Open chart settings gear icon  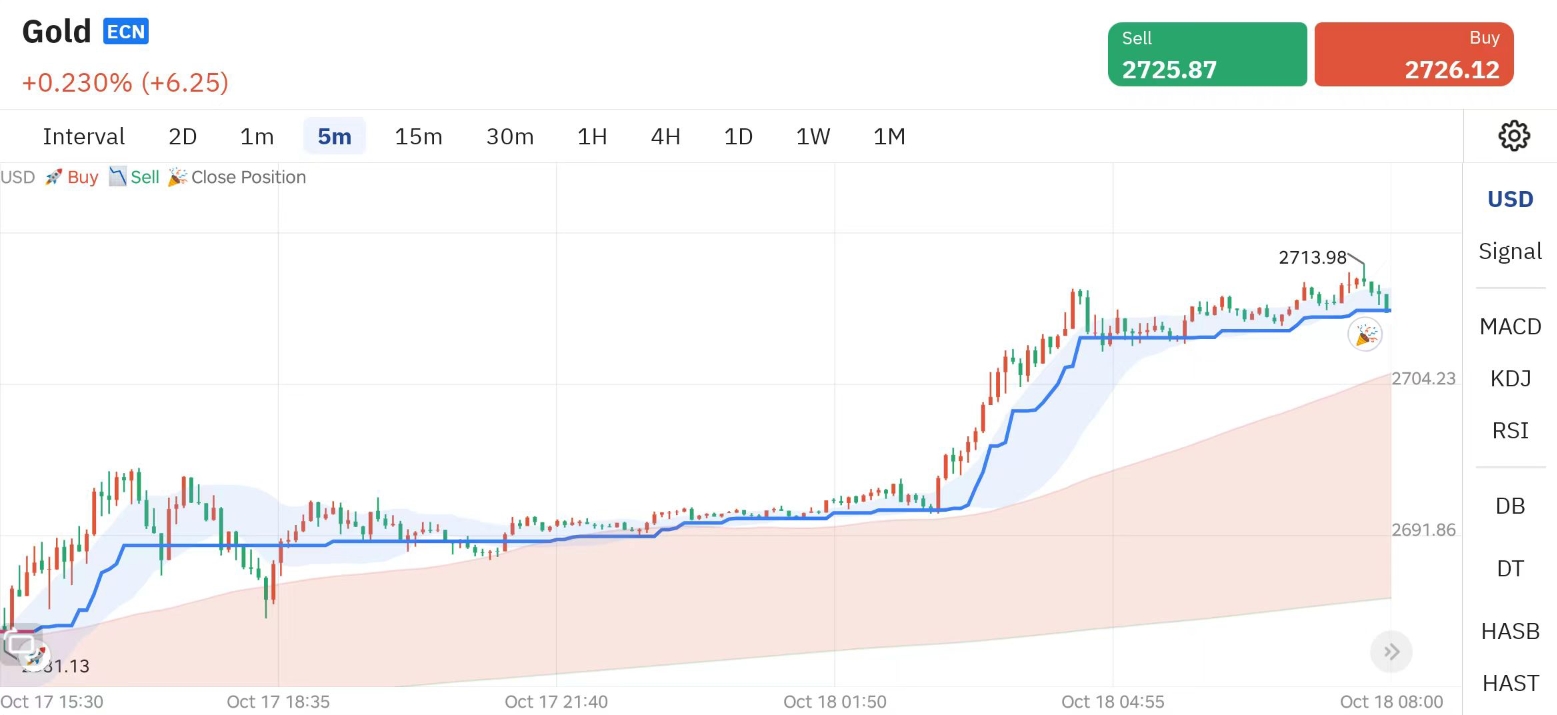tap(1514, 136)
